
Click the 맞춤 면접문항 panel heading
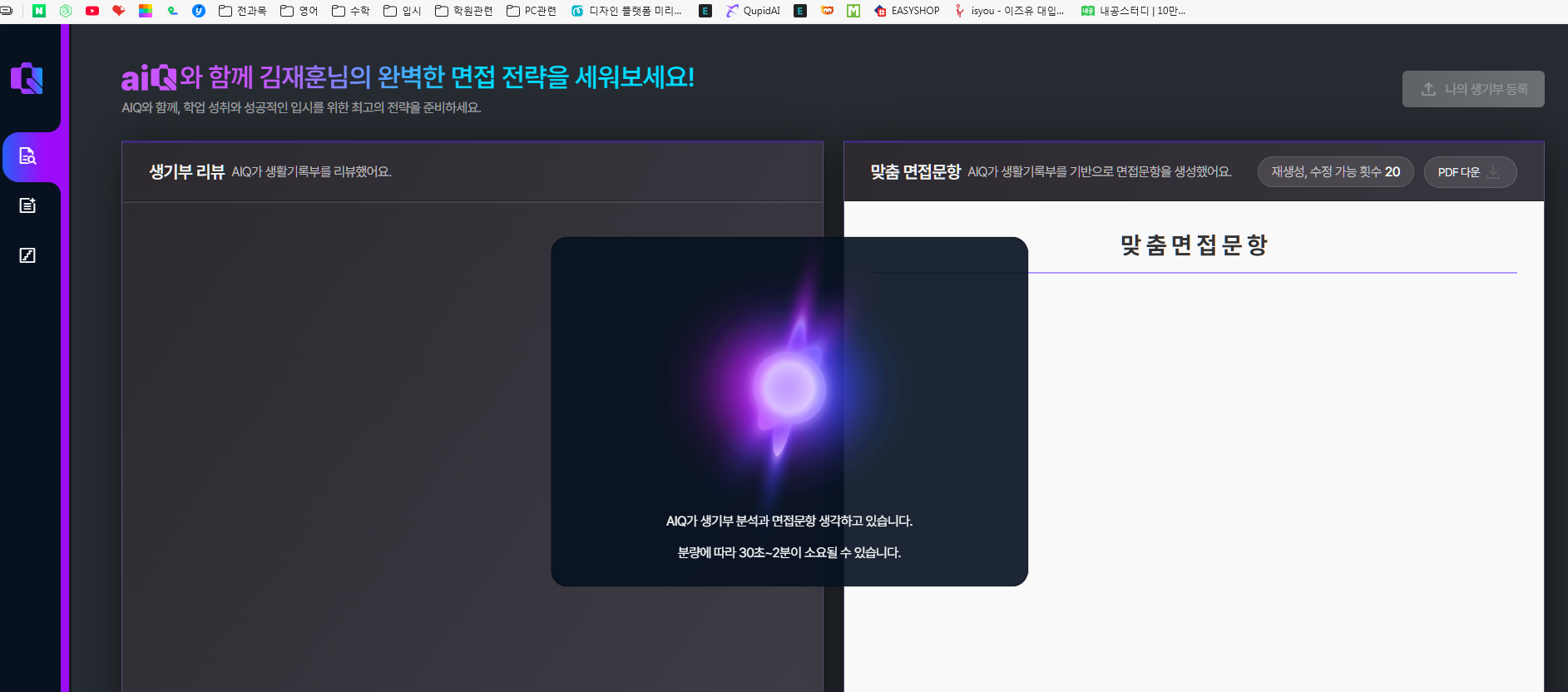(916, 171)
